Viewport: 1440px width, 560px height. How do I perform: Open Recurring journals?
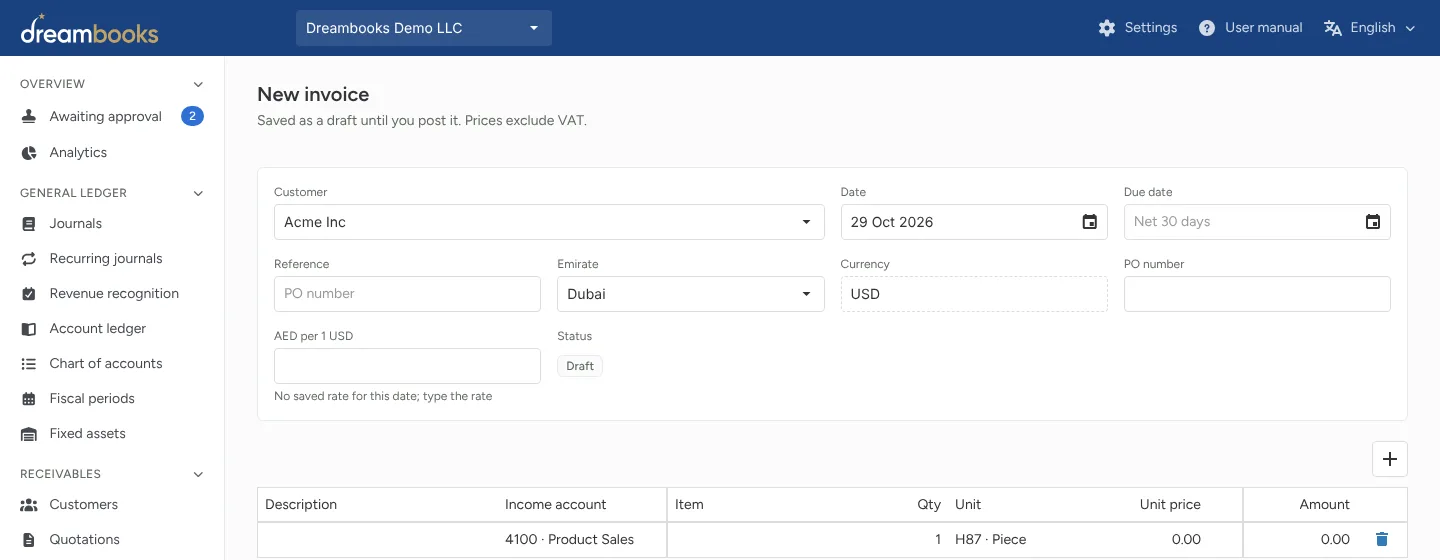point(106,259)
